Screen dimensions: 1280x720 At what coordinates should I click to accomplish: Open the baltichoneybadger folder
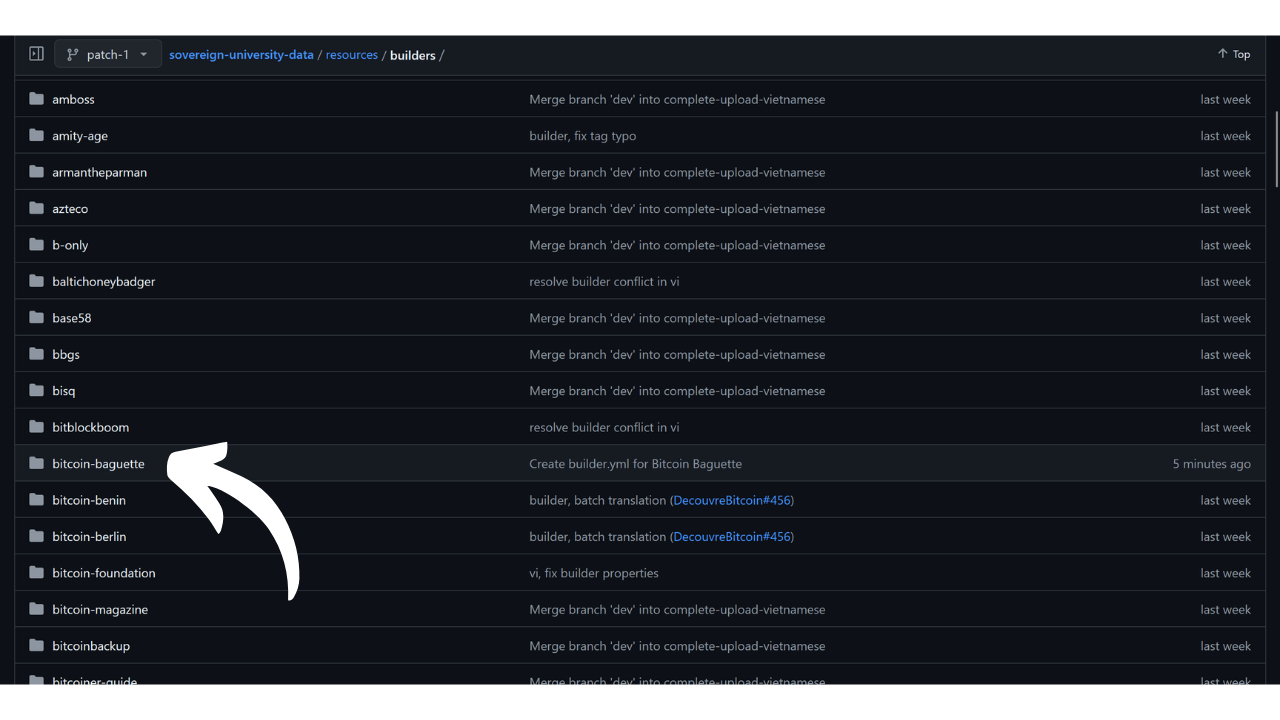pos(103,282)
